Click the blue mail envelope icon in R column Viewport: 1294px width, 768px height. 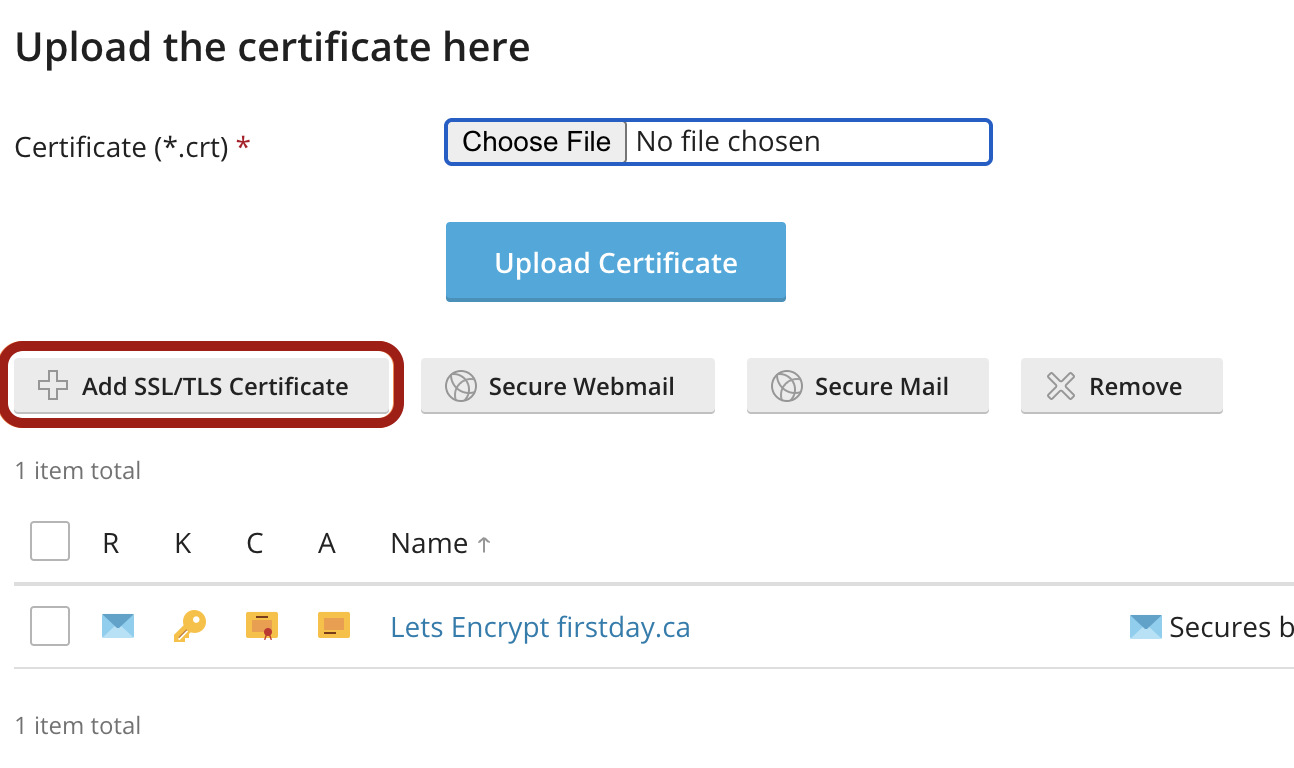coord(118,626)
